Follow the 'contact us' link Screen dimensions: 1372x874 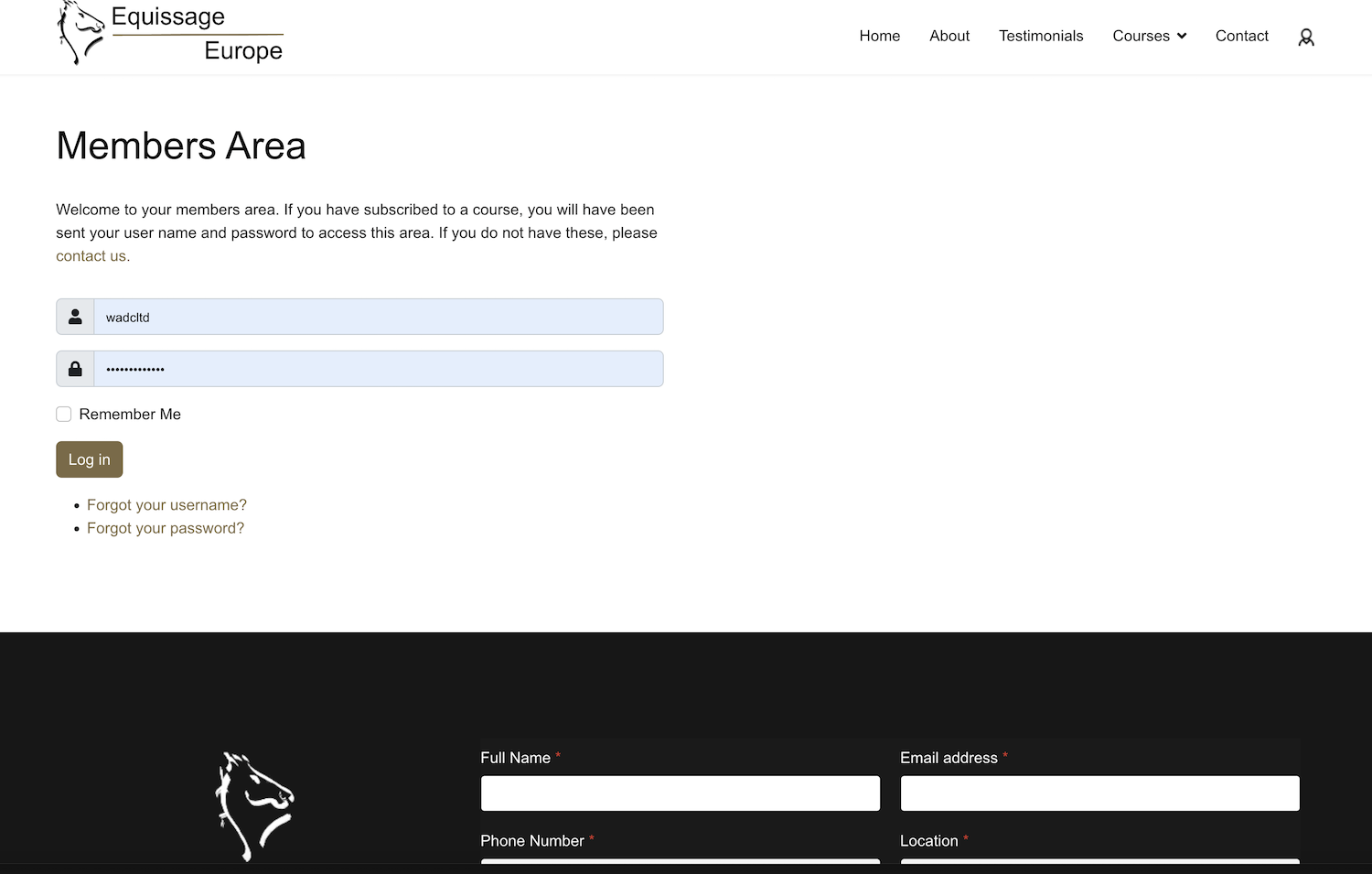coord(92,256)
